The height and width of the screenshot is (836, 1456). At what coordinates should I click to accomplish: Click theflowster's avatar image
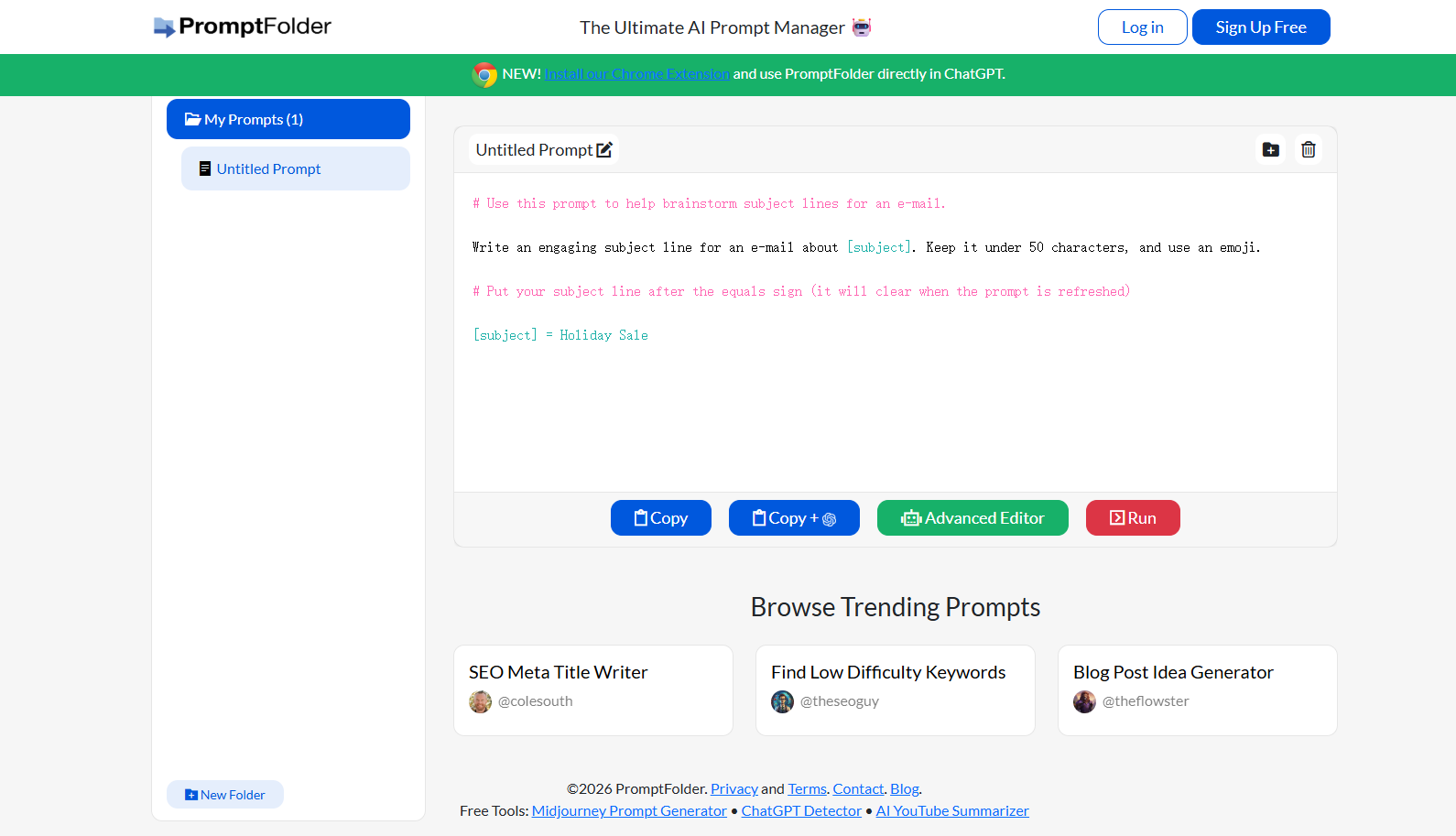1084,701
